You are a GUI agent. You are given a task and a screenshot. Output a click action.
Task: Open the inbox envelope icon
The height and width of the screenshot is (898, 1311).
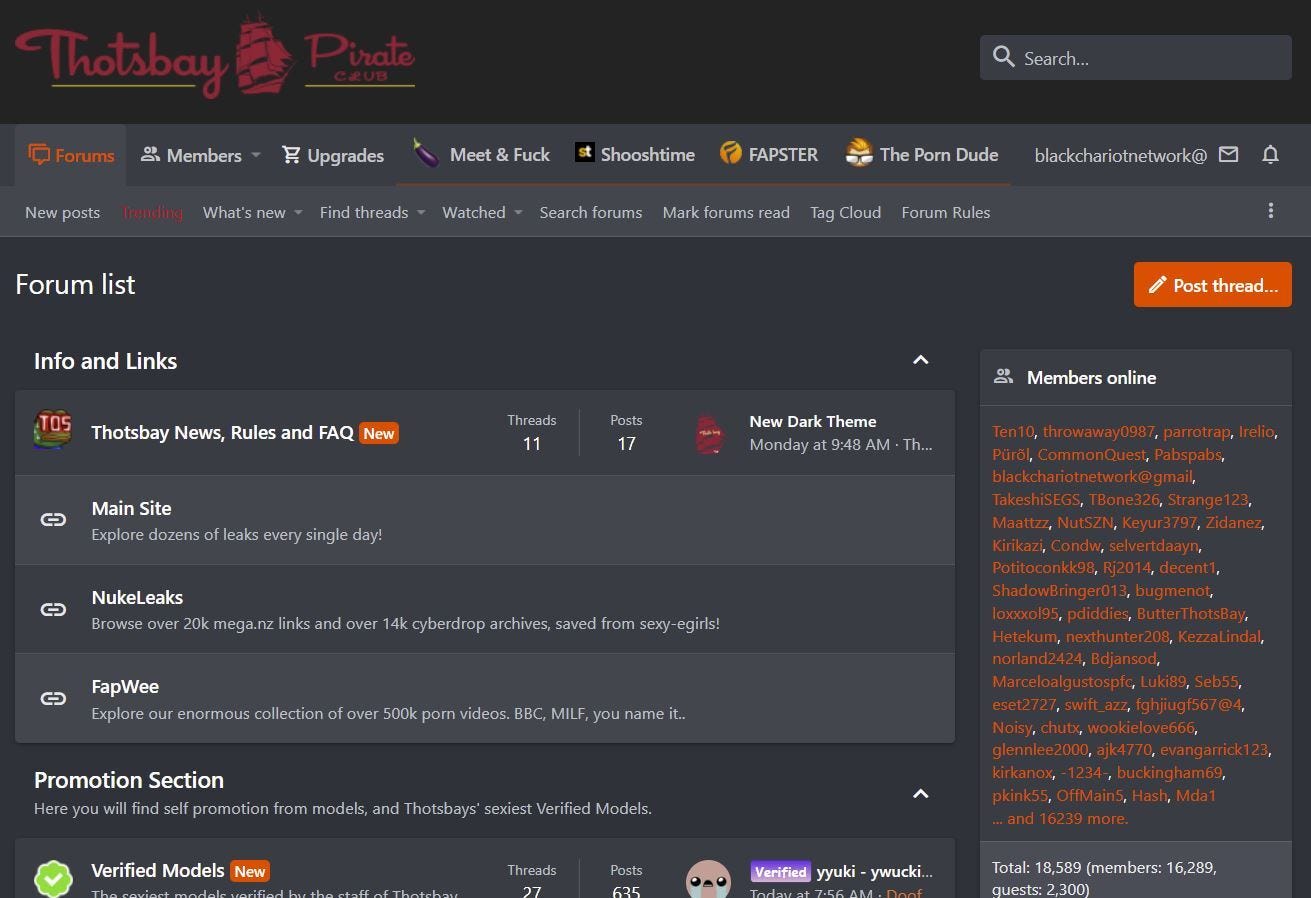[x=1229, y=154]
